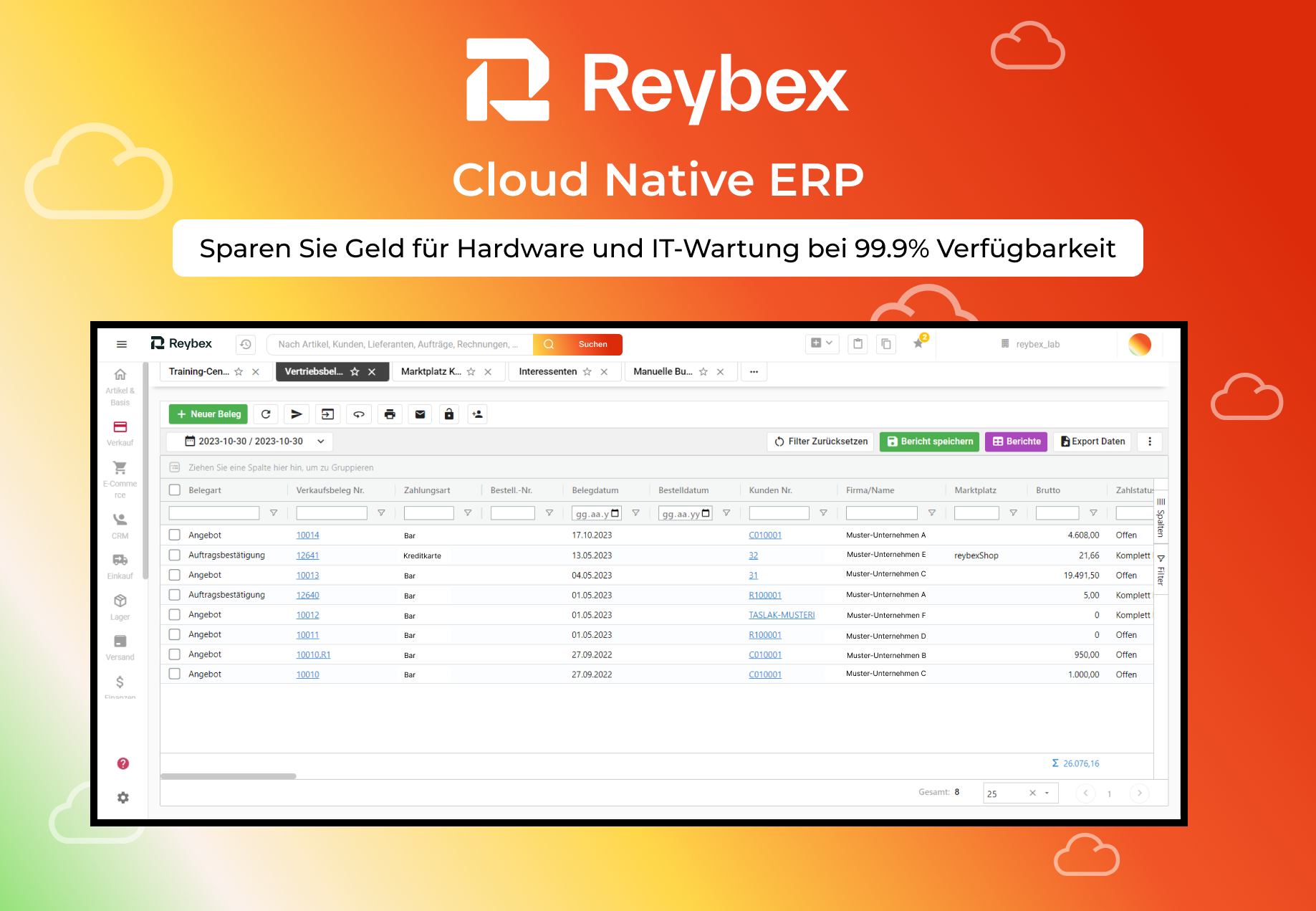Screen dimensions: 1316x911
Task: Open the Zahlungsart column filter funnel
Action: 468,513
